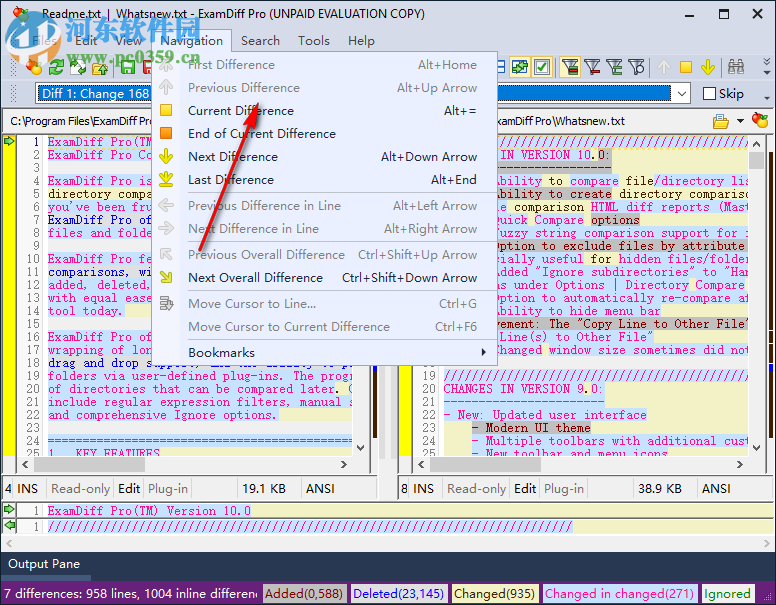This screenshot has height=605, width=776.
Task: Click the browse folder icon beside Whatsnew.txt path
Action: 721,121
